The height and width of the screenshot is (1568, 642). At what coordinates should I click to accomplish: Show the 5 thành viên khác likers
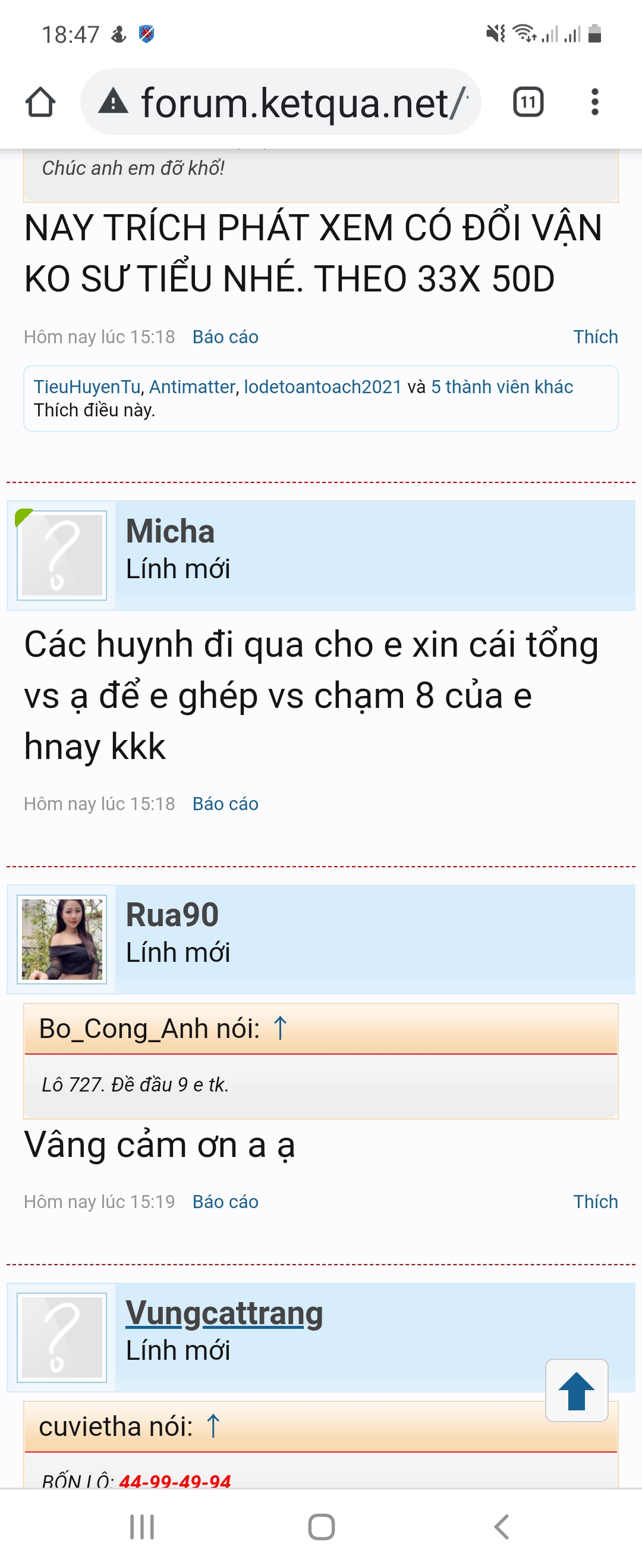[x=502, y=387]
